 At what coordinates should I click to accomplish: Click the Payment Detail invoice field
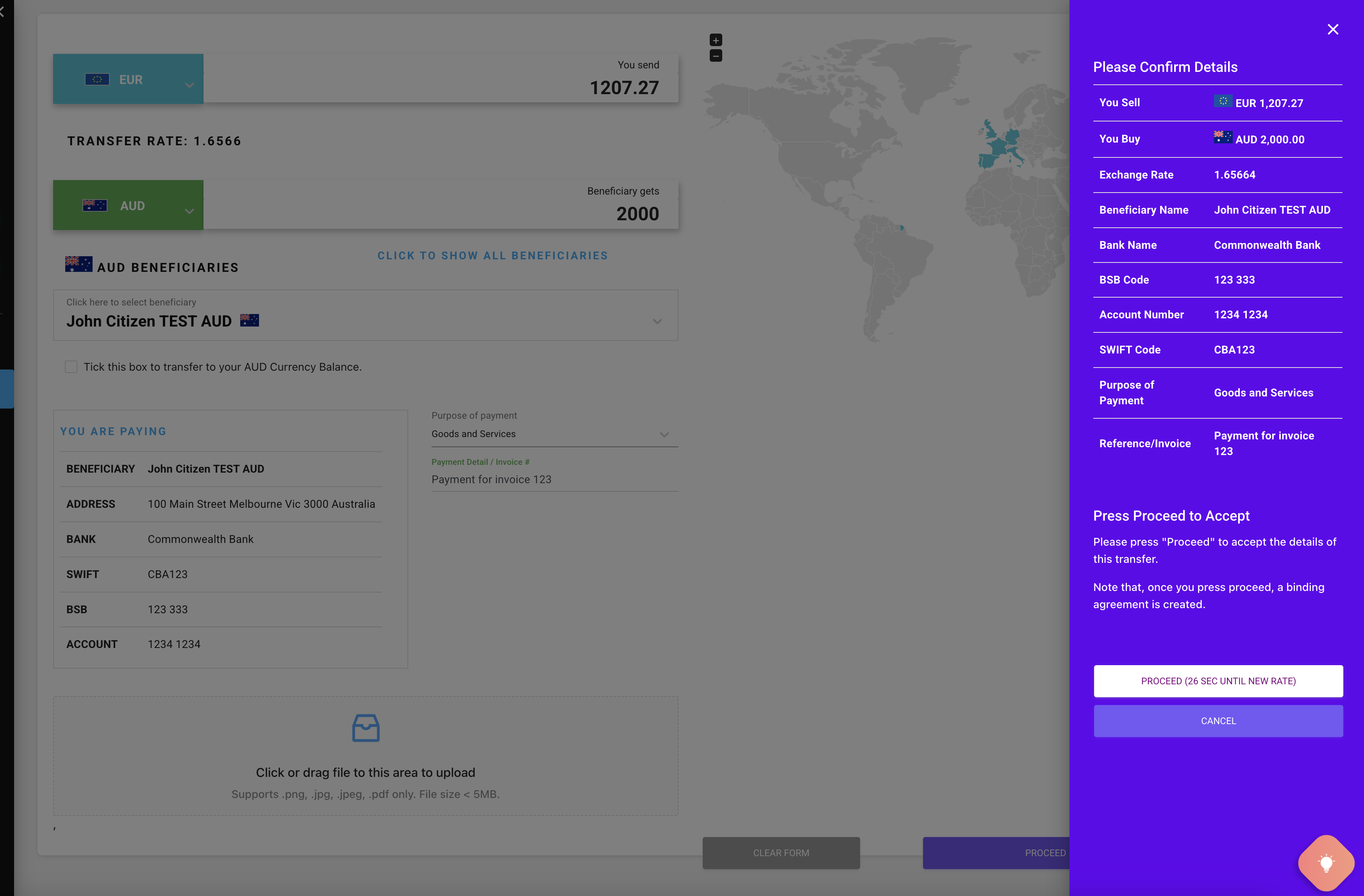553,479
